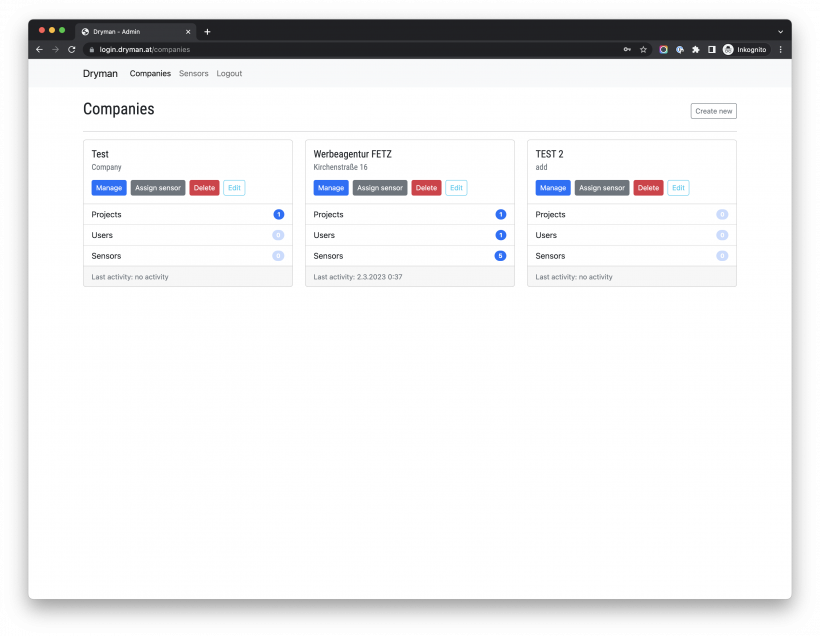Open the saved passwords key icon
Viewport: 820px width, 636px height.
tap(627, 49)
